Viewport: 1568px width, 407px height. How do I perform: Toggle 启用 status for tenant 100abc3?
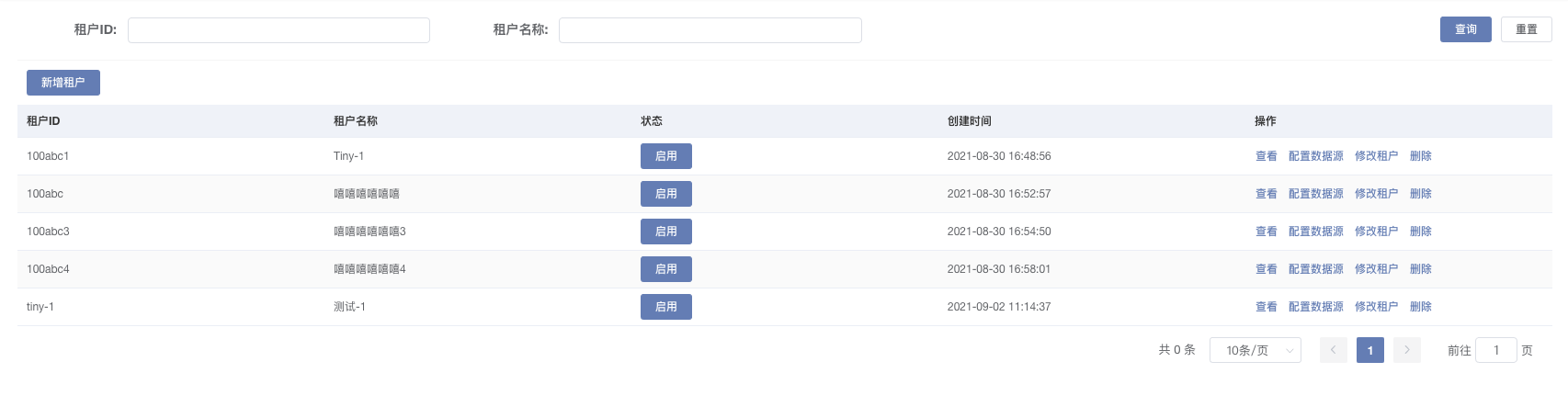pyautogui.click(x=665, y=232)
